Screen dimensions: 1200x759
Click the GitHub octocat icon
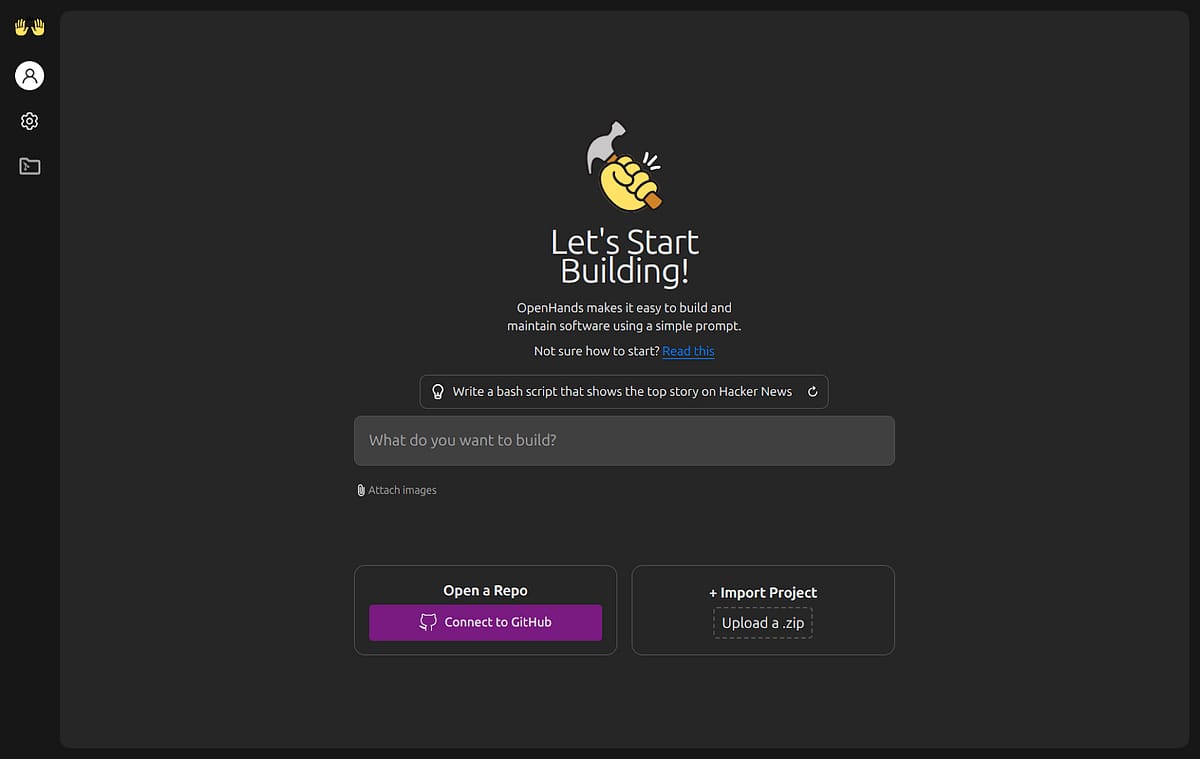click(x=428, y=622)
